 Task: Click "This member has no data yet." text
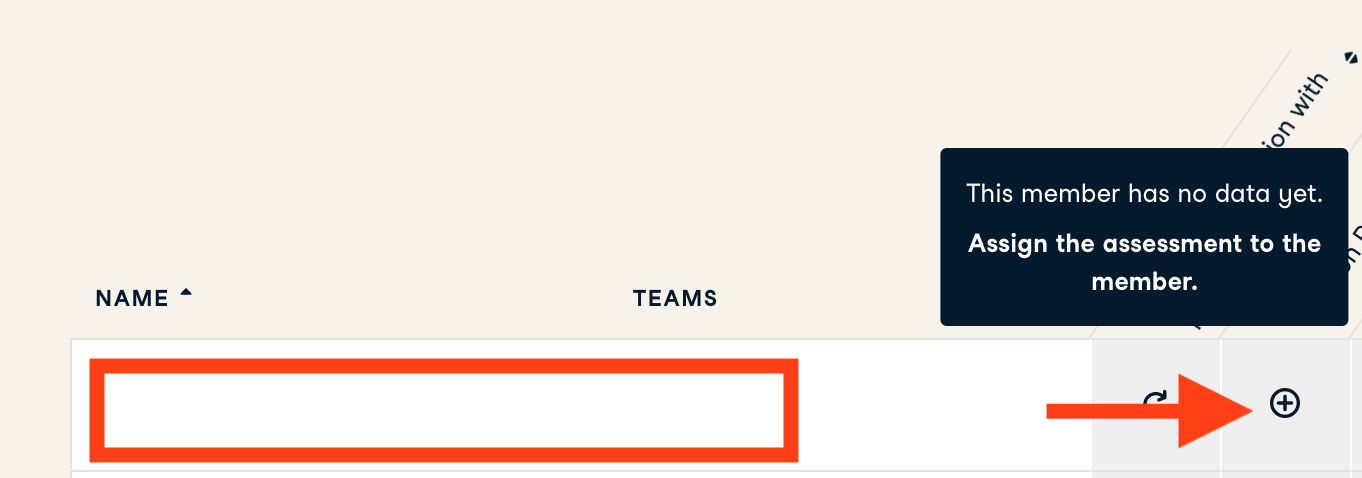click(1144, 194)
